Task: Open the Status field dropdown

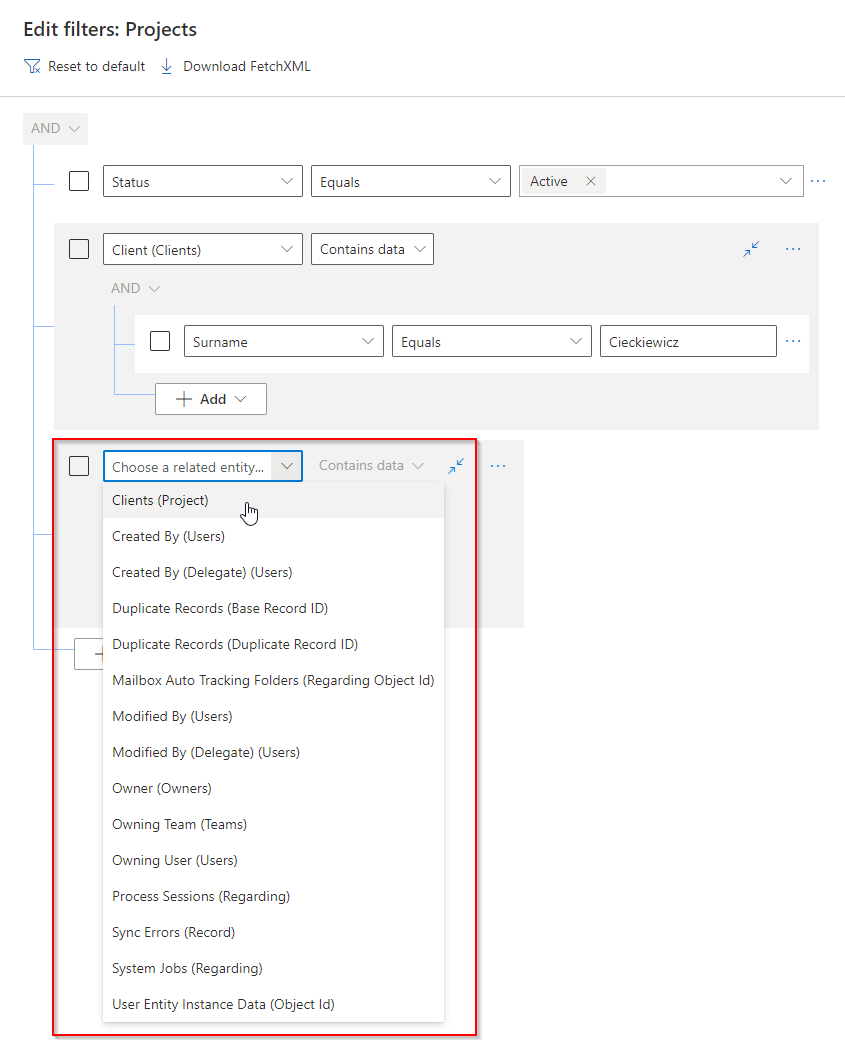Action: tap(203, 181)
